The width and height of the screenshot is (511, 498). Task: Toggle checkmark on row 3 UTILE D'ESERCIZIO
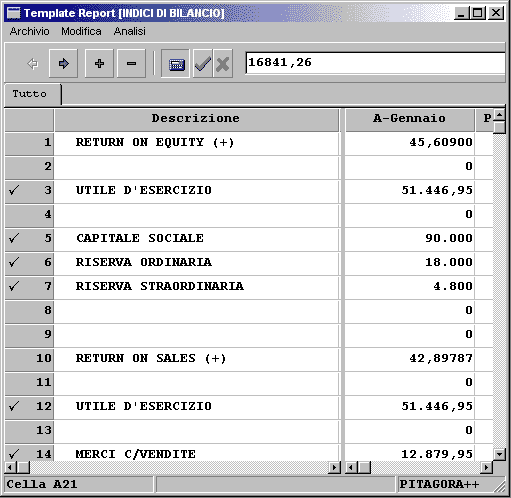coord(14,190)
